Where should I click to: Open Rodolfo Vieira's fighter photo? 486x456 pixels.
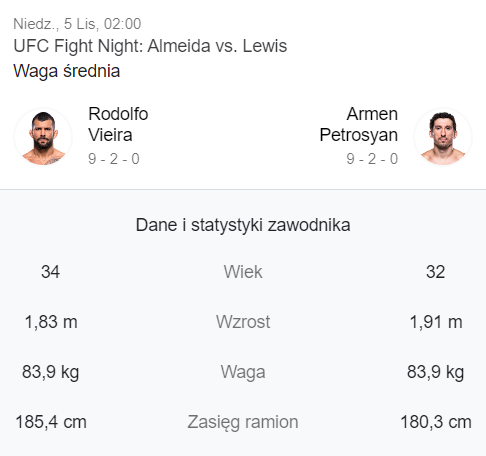43,137
